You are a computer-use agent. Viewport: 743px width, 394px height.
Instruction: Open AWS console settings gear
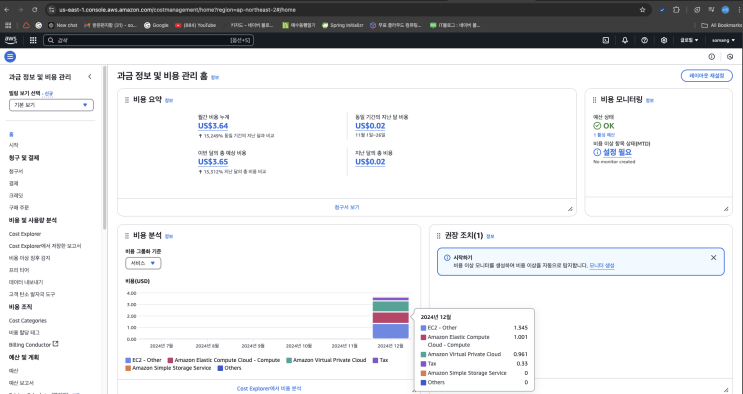click(664, 40)
